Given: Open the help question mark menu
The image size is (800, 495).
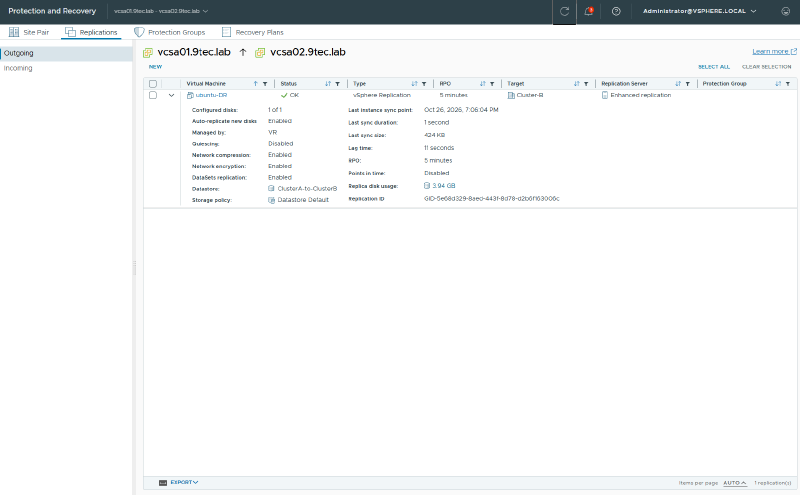Looking at the screenshot, I should [616, 11].
